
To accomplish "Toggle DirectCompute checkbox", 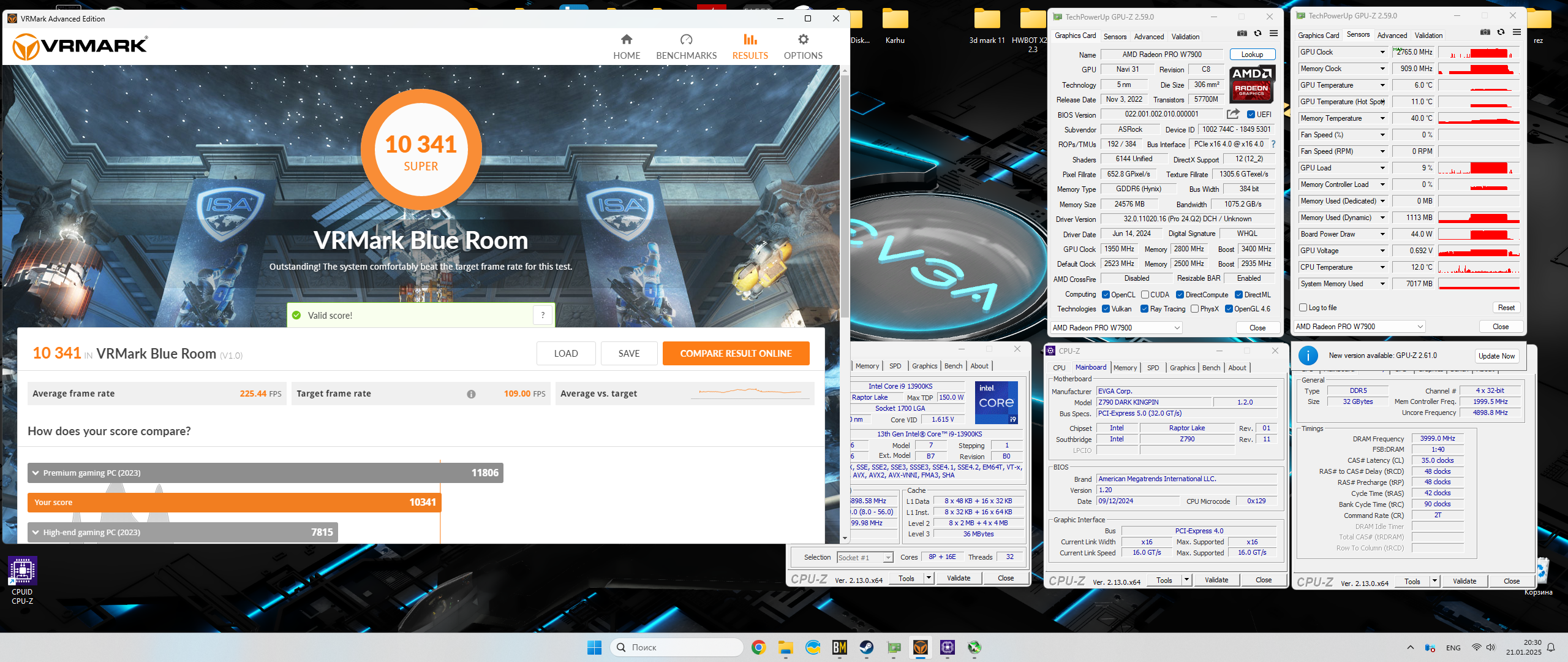I will click(1180, 295).
